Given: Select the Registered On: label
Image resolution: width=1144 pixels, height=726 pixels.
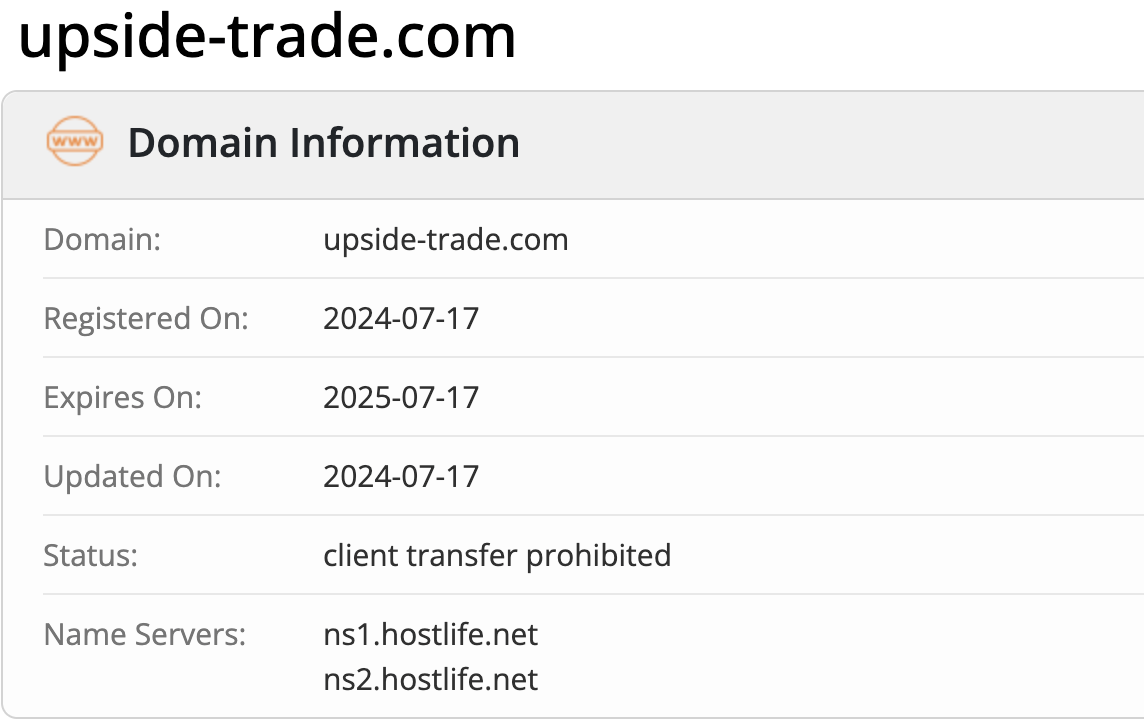Looking at the screenshot, I should point(146,319).
